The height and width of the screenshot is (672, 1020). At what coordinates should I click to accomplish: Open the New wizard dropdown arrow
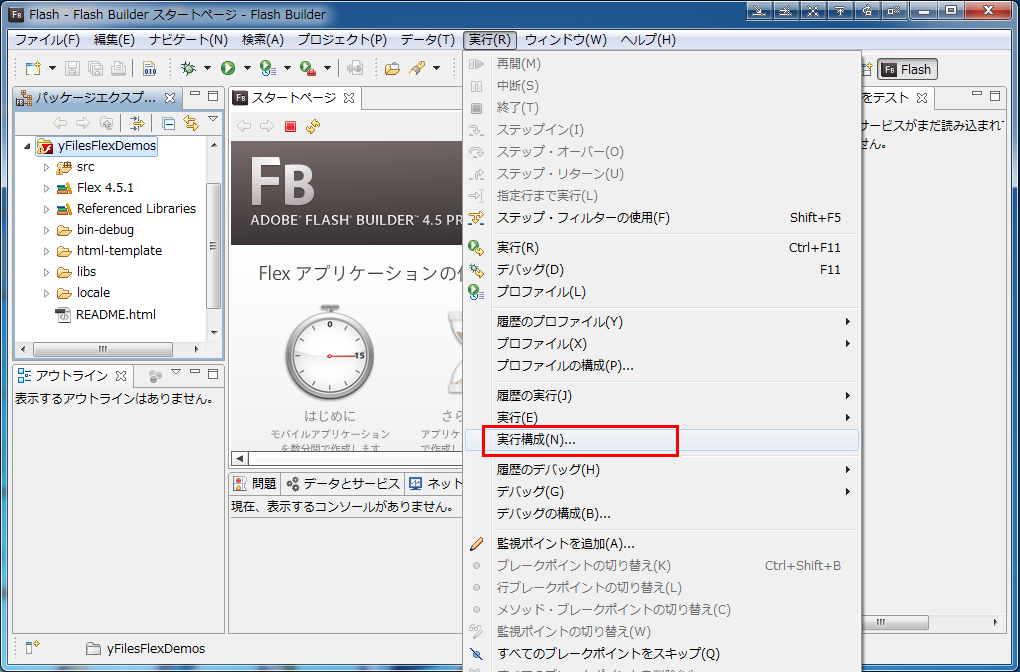point(53,68)
